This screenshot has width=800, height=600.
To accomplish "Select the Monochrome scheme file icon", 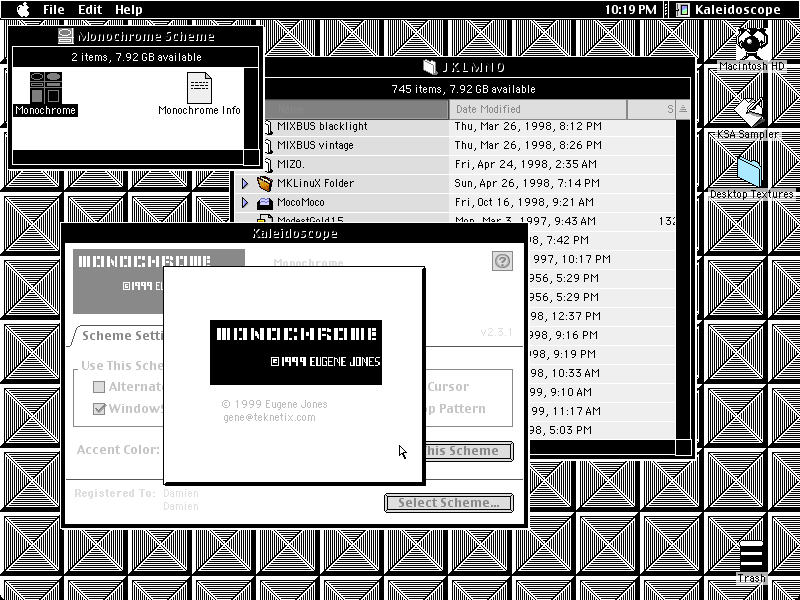I will 45,88.
